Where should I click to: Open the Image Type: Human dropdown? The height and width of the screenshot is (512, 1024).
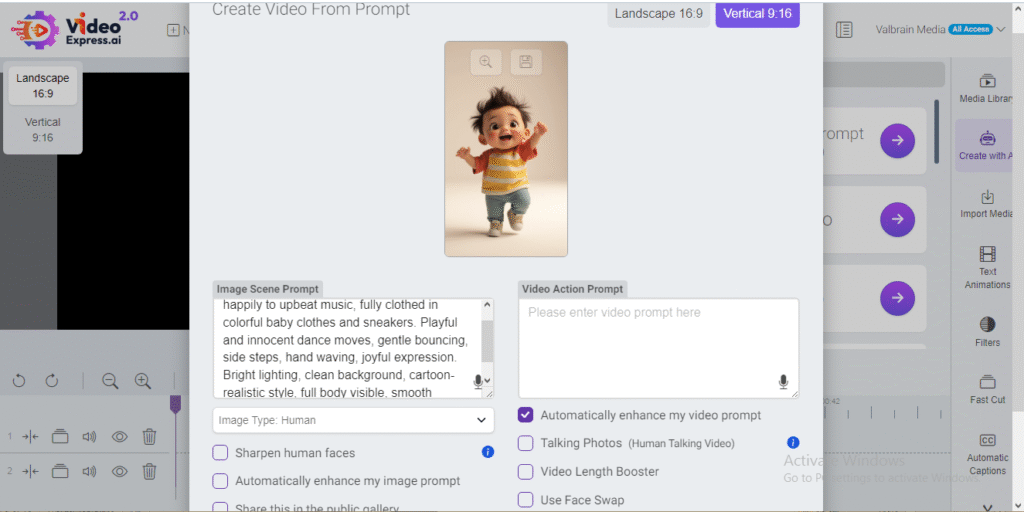[x=354, y=420]
